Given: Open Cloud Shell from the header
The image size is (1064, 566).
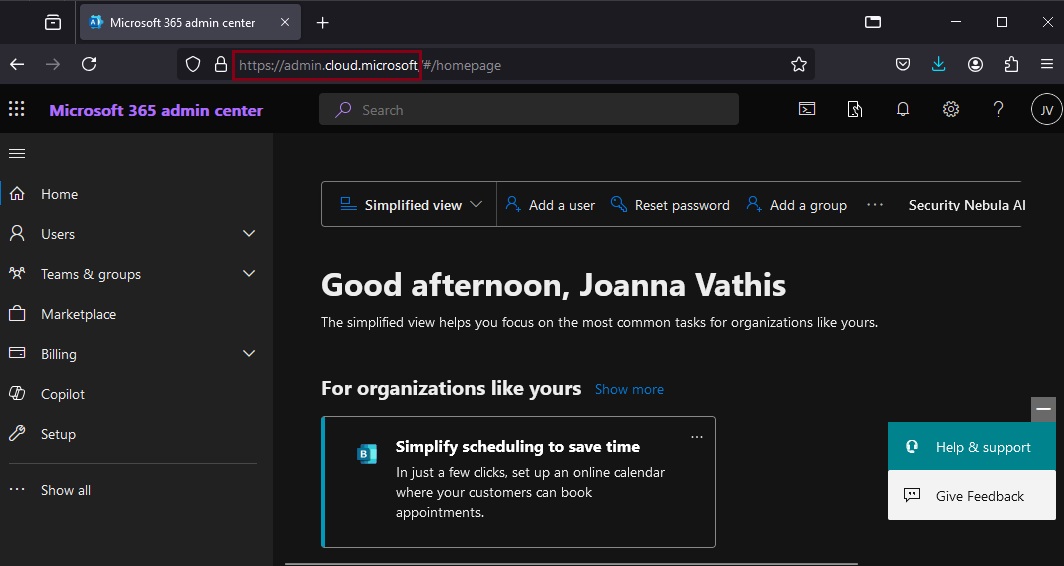Looking at the screenshot, I should (x=807, y=110).
